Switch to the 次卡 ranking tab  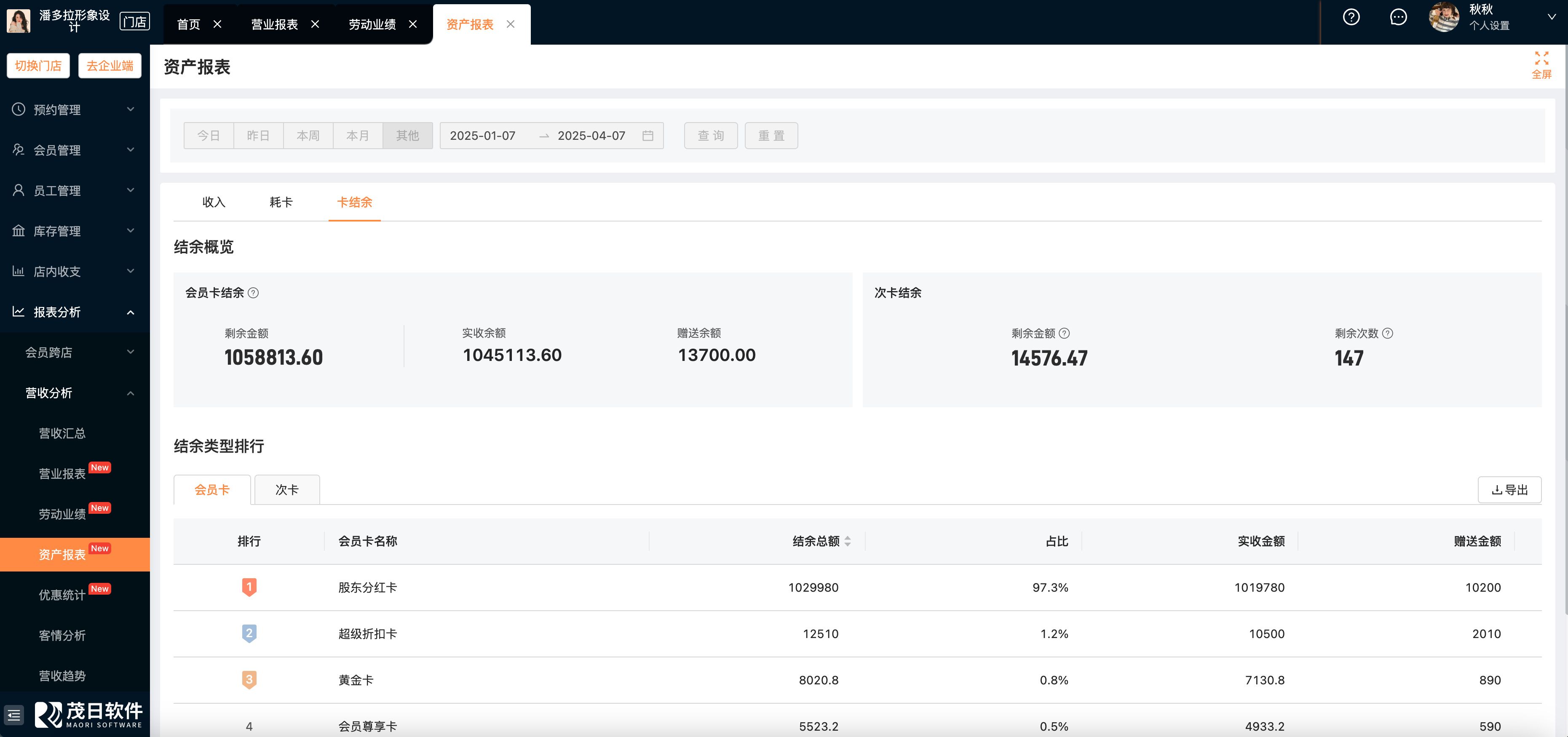[x=287, y=490]
